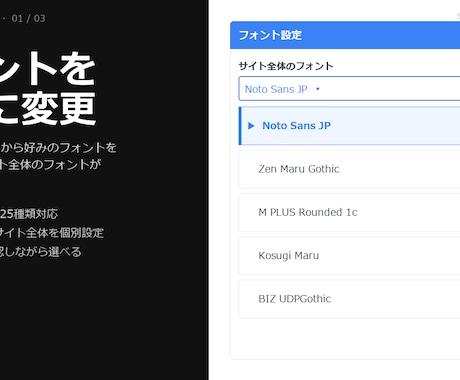Click the サイト全体のフォント label
This screenshot has height=380, width=460.
coord(286,66)
